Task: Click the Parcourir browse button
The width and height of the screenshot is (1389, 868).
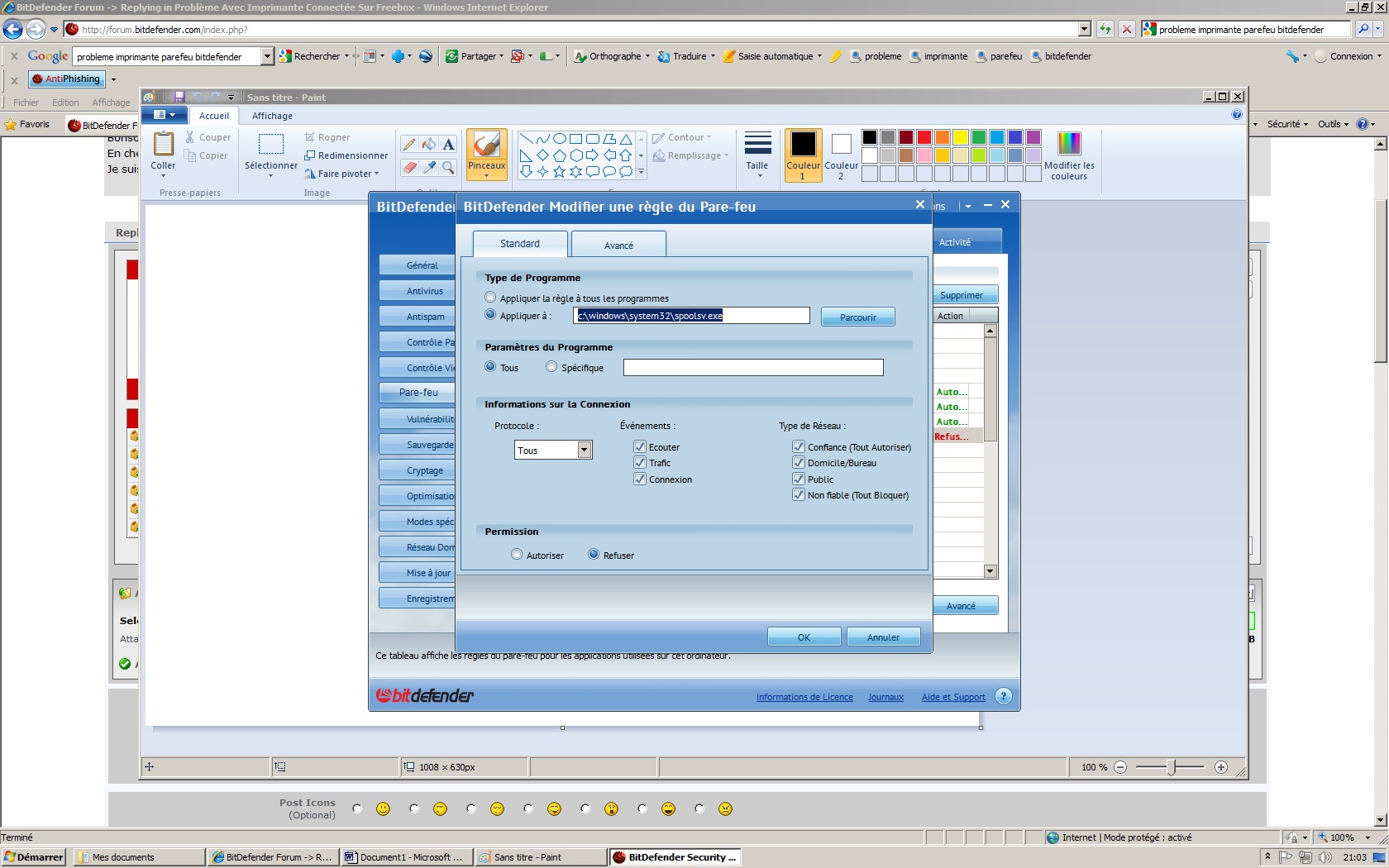Action: click(857, 317)
